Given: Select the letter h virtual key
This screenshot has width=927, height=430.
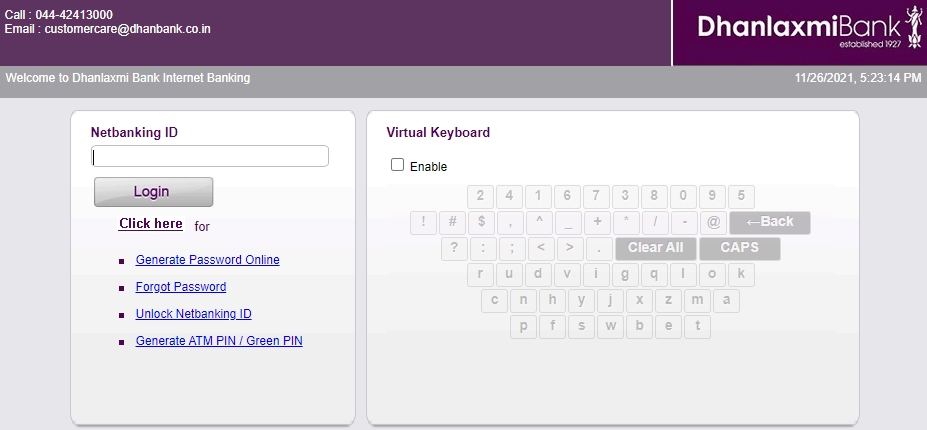Looking at the screenshot, I should [552, 301].
